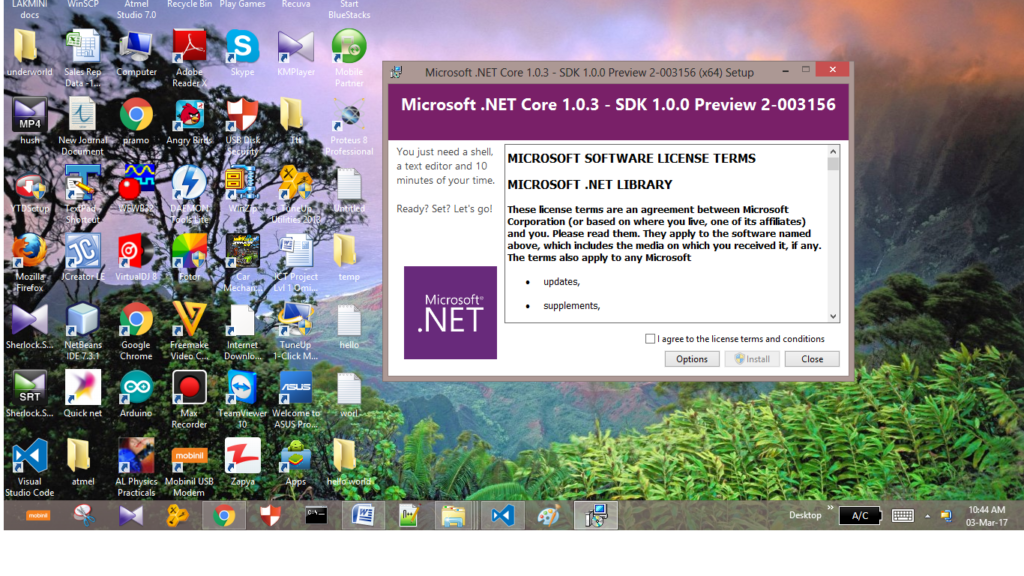Image resolution: width=1024 pixels, height=576 pixels.
Task: Expand the Desktop toolbar chevron in taskbar
Action: click(830, 507)
